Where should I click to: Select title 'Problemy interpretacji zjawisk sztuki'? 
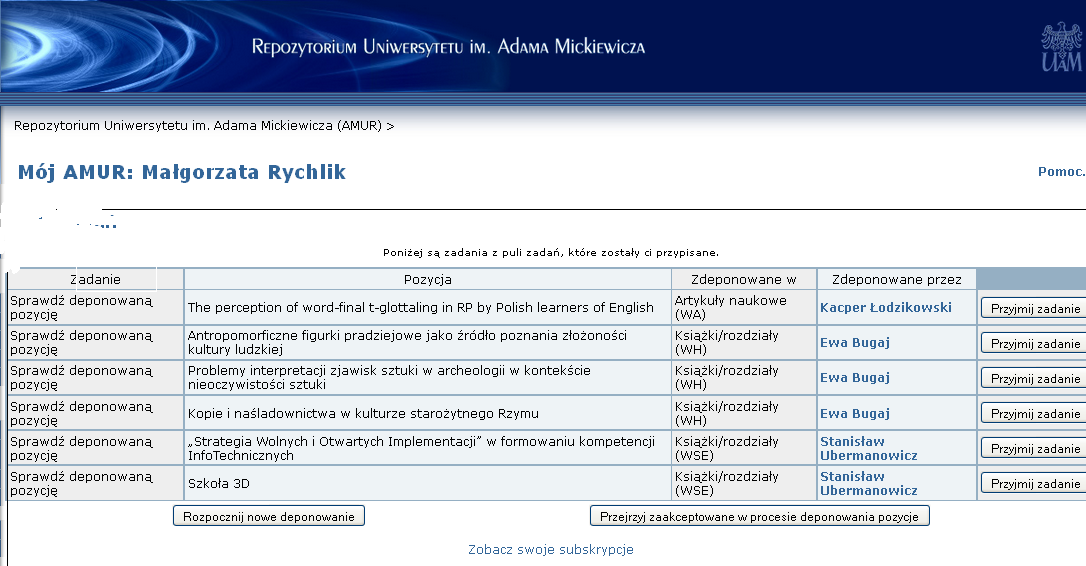(x=389, y=378)
